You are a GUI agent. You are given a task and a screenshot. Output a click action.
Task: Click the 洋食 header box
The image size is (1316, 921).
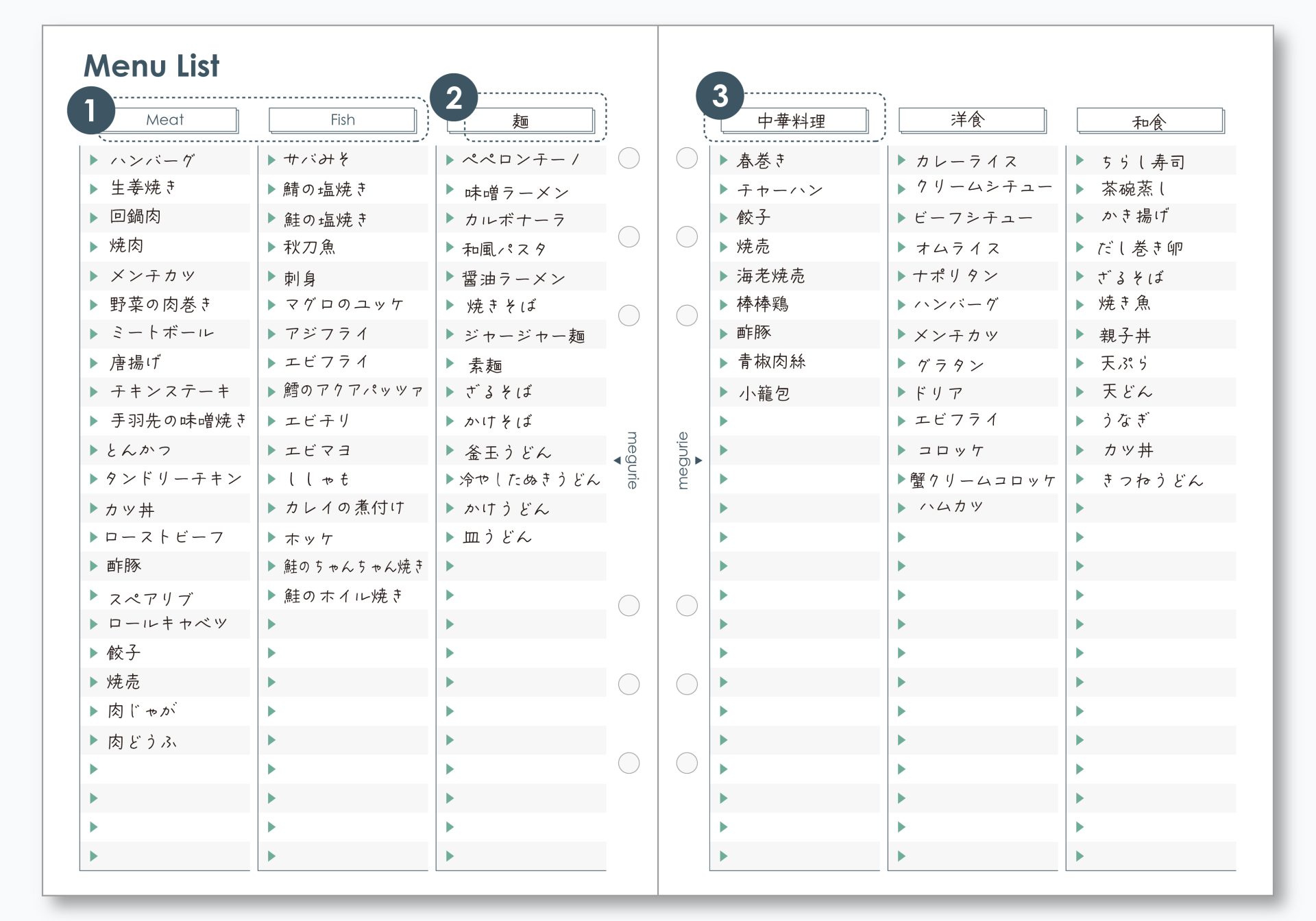(971, 120)
